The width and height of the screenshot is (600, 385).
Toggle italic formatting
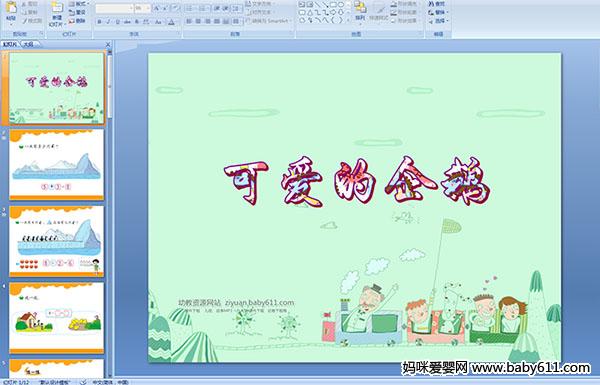point(109,22)
